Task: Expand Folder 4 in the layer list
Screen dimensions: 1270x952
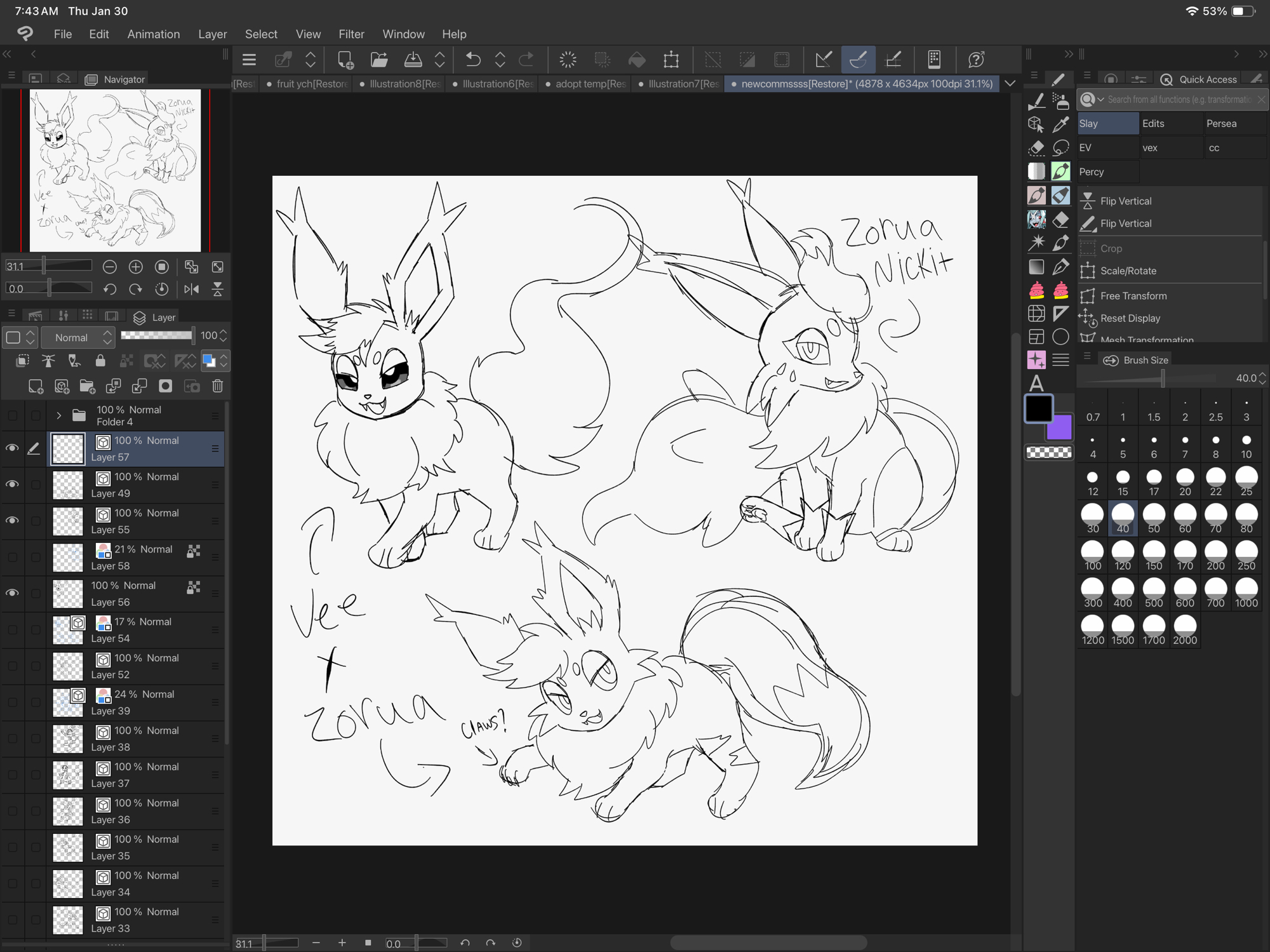Action: (58, 416)
